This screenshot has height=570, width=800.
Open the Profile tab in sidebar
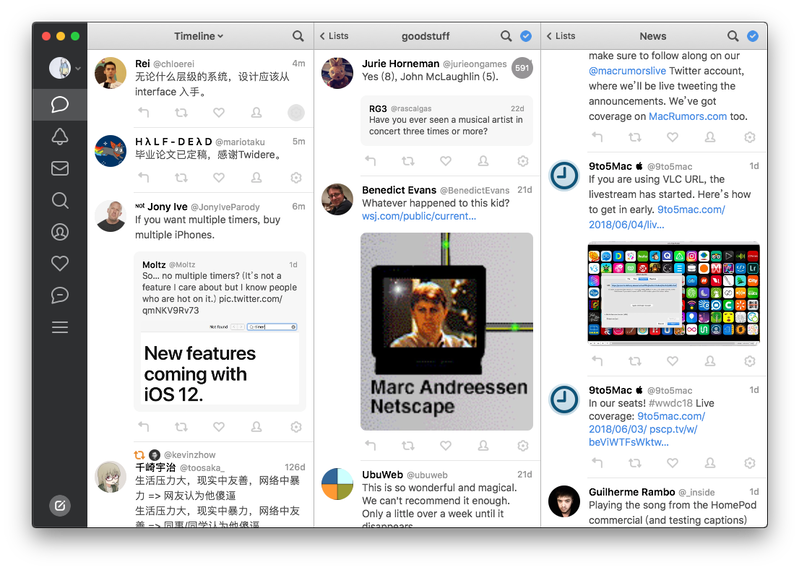pos(60,232)
